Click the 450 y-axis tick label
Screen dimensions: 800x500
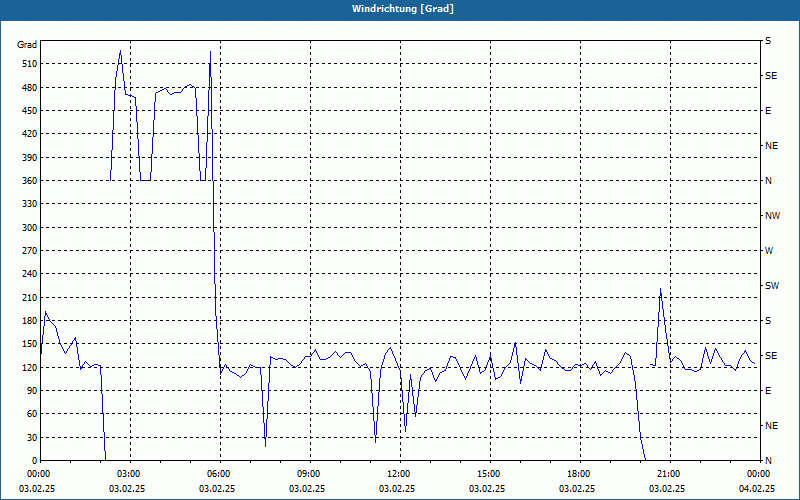(30, 111)
